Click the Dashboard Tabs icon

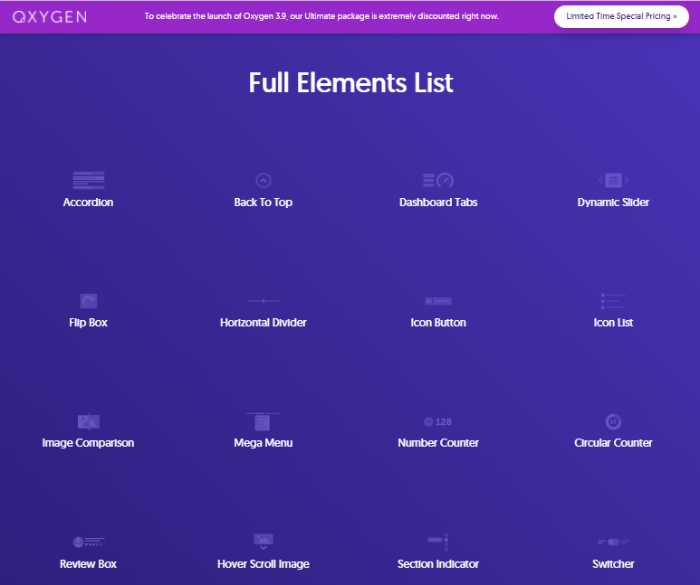[x=438, y=180]
